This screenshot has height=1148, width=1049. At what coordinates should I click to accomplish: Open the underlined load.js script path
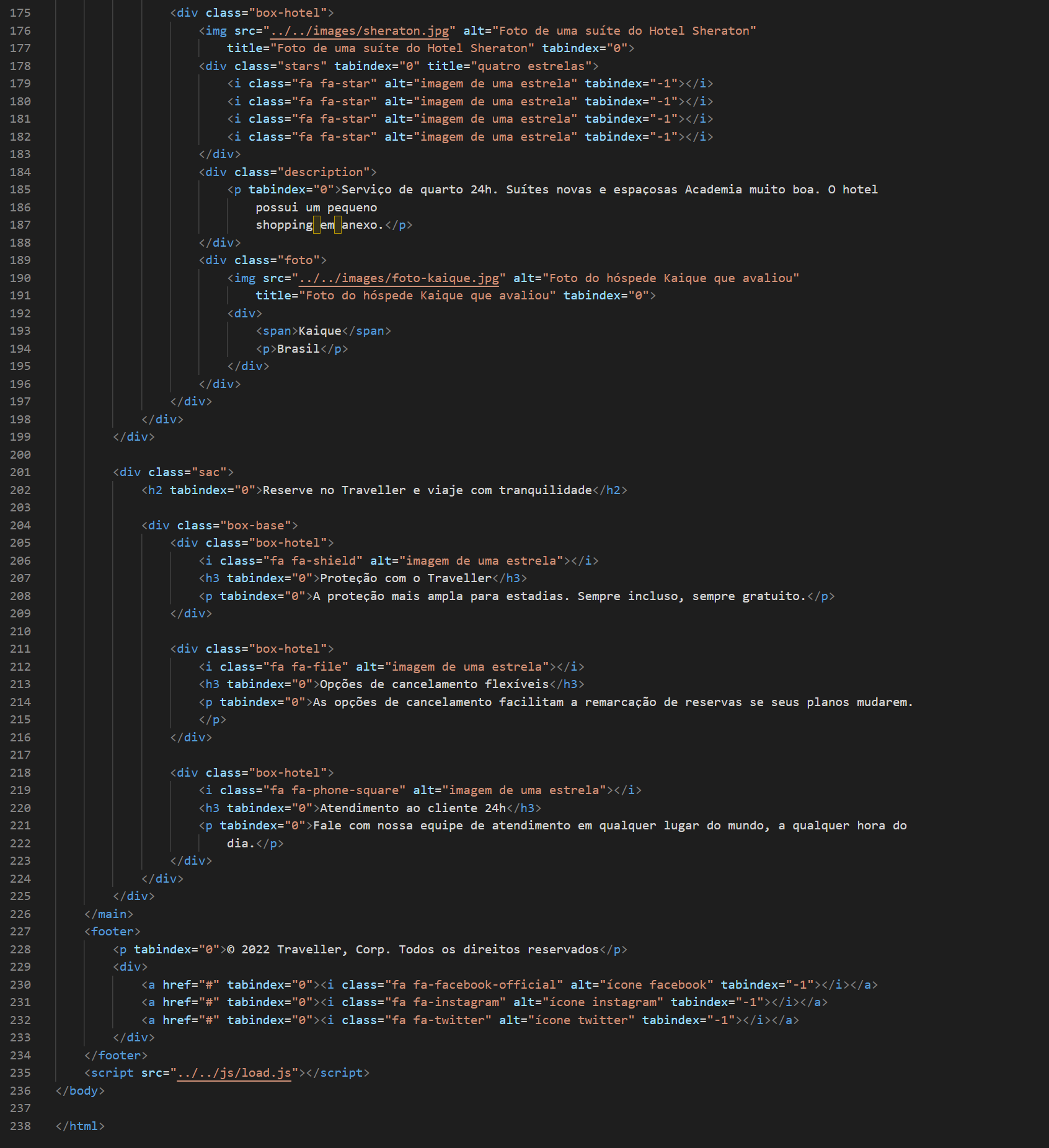tap(232, 1072)
